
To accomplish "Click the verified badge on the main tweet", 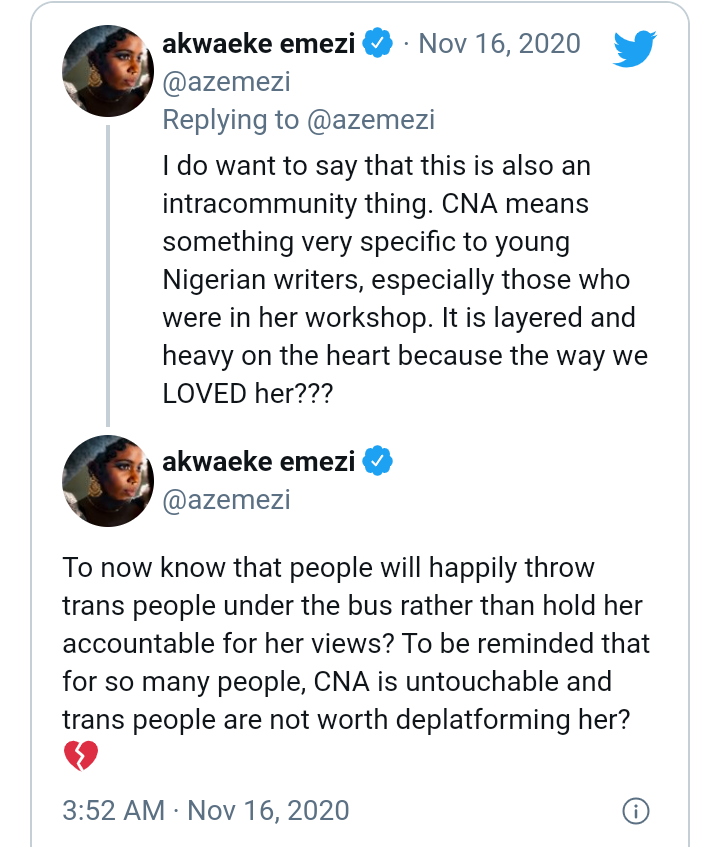I will point(378,461).
